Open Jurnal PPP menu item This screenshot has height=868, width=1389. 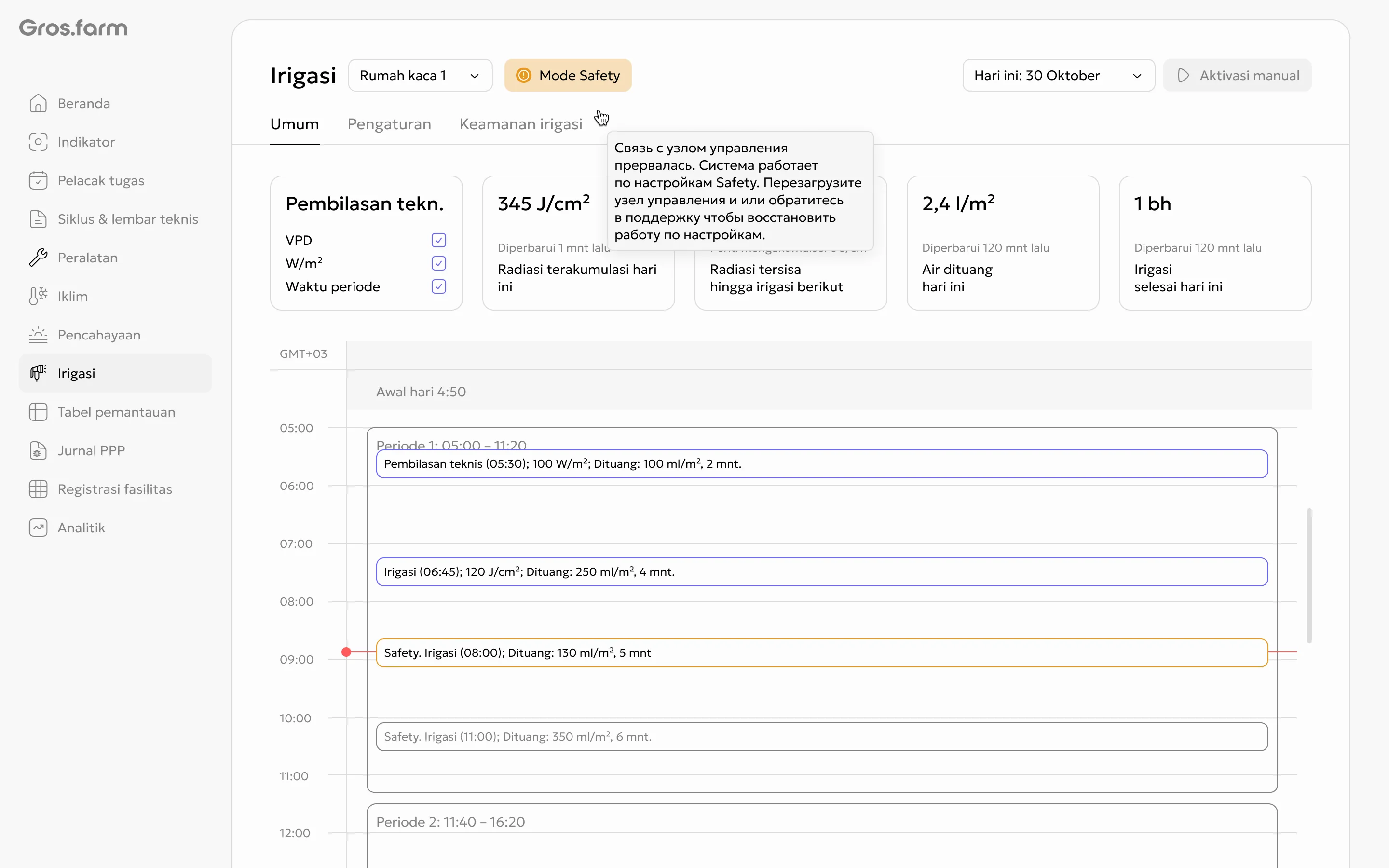(x=115, y=451)
